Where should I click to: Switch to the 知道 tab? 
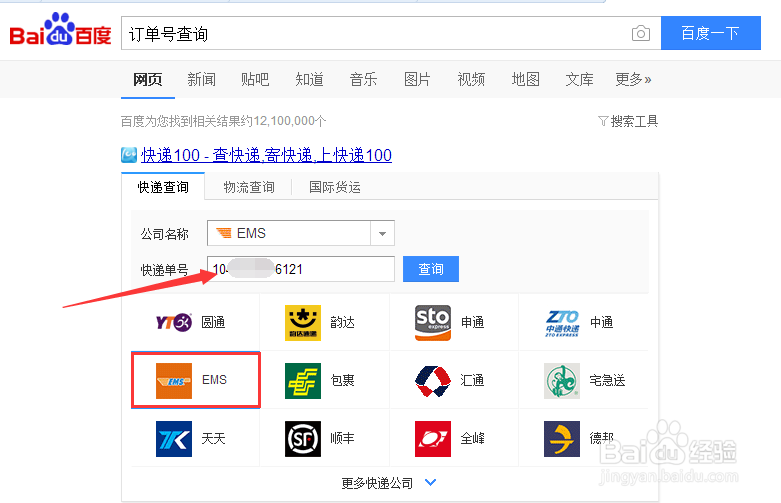click(309, 79)
